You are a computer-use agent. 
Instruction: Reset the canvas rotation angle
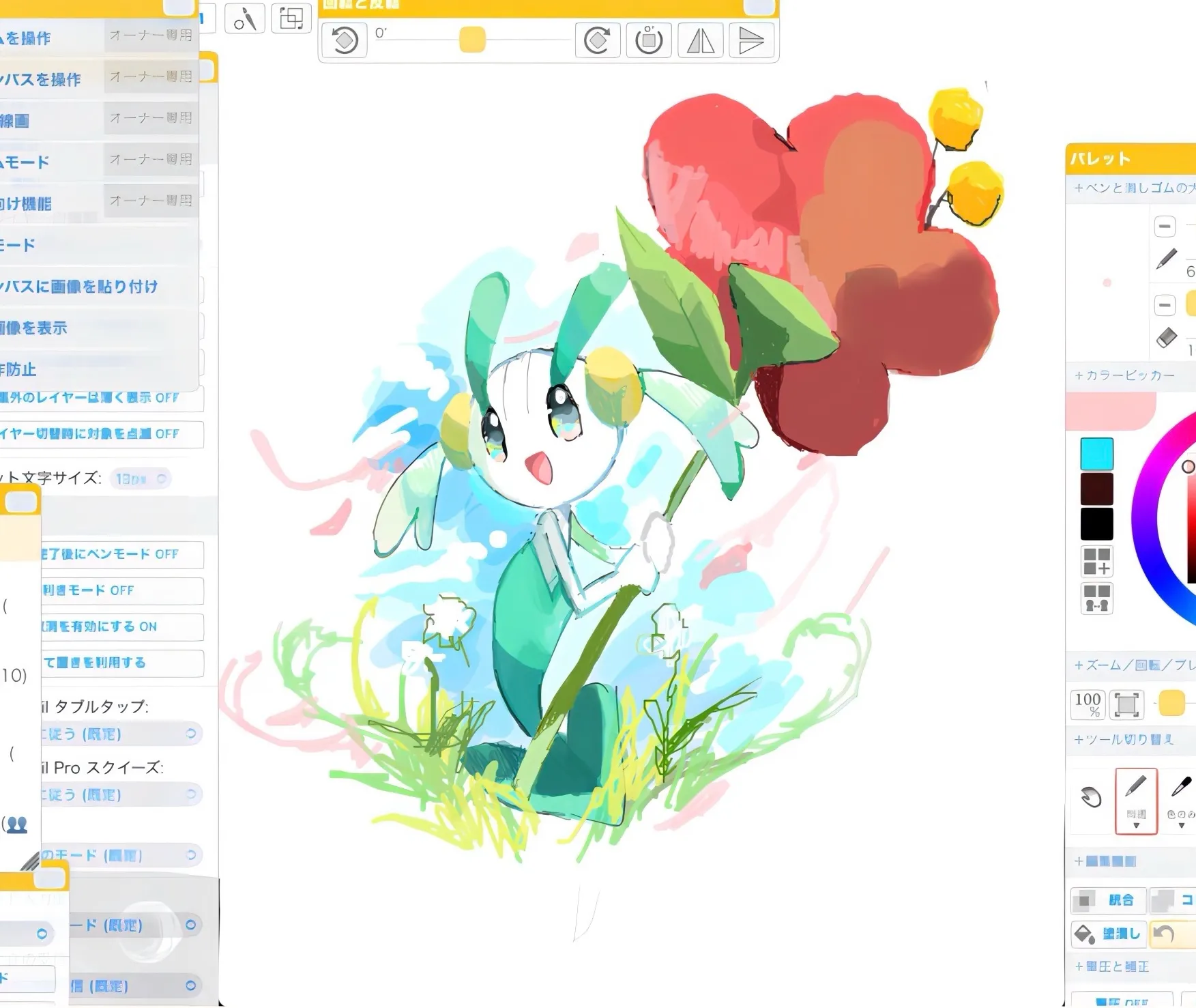point(649,40)
